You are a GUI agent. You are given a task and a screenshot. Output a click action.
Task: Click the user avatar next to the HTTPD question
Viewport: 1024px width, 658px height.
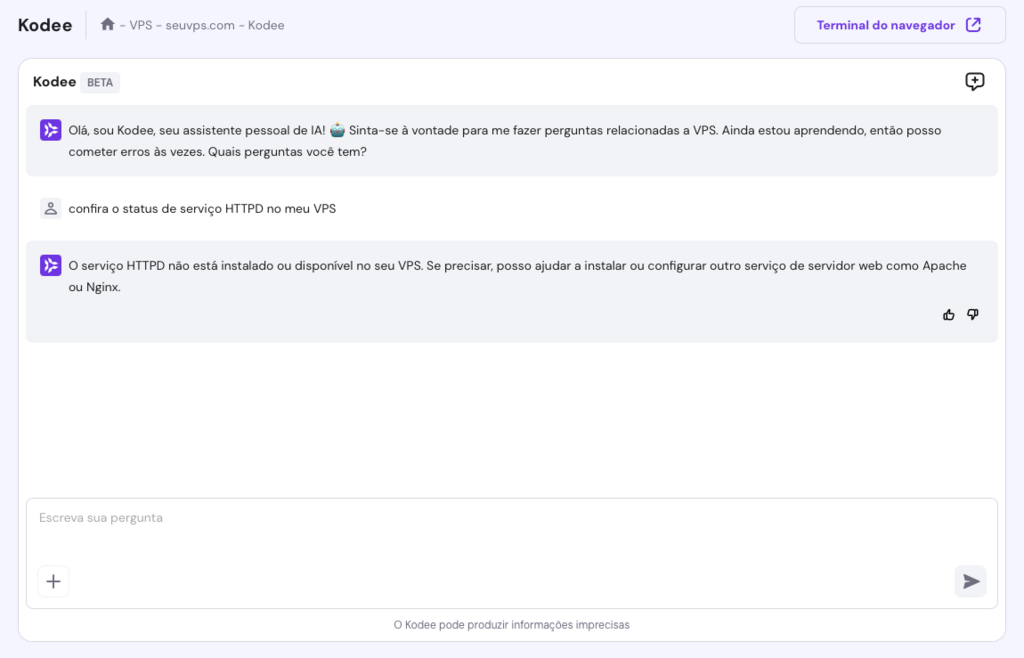pyautogui.click(x=50, y=208)
